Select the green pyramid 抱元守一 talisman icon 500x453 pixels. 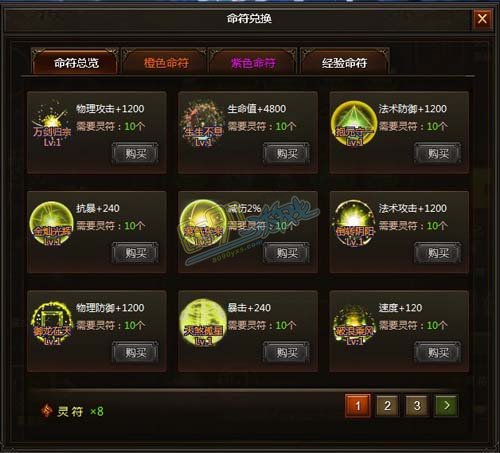pyautogui.click(x=354, y=123)
